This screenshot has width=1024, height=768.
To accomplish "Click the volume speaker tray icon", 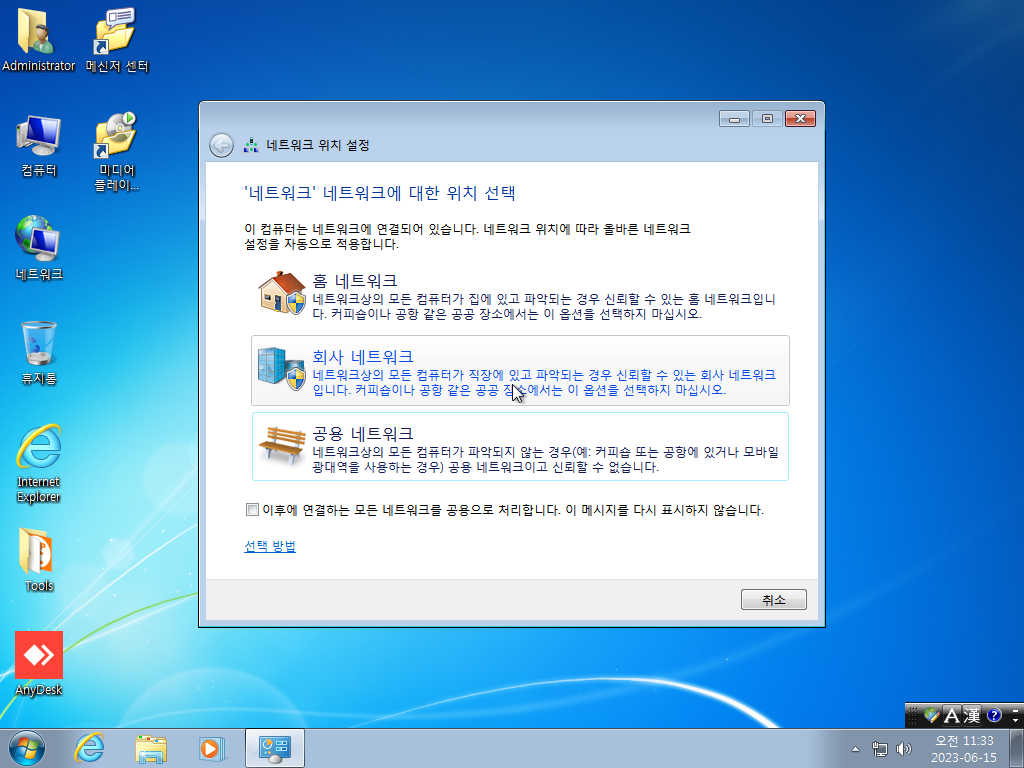I will [904, 749].
